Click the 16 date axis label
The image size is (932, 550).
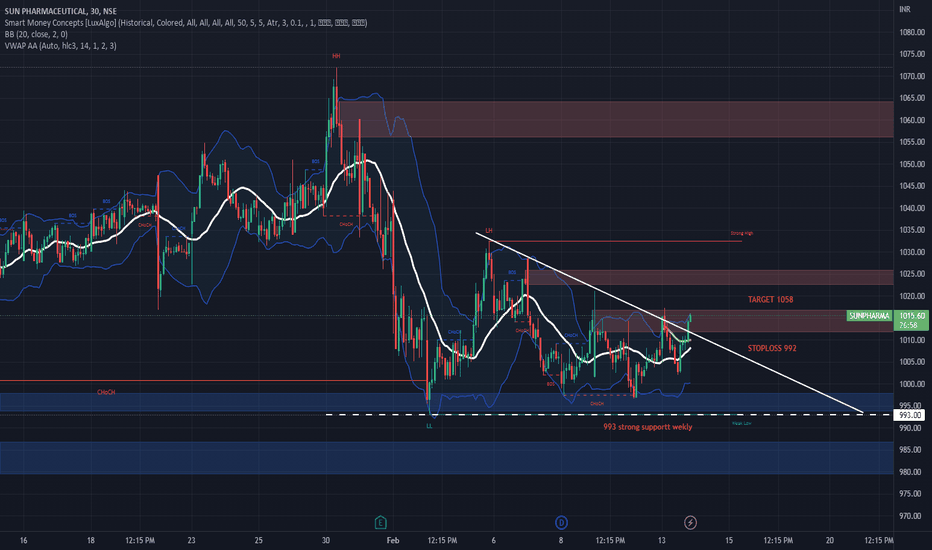pyautogui.click(x=24, y=540)
